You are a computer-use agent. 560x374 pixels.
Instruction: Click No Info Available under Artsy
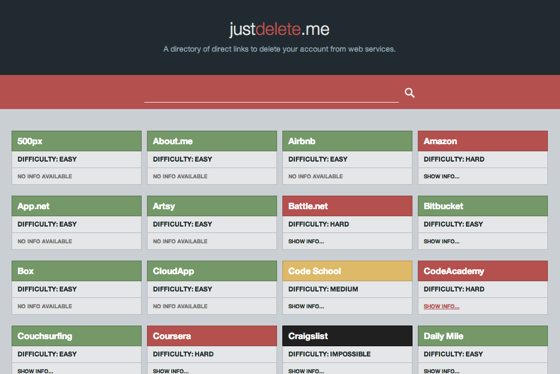[180, 241]
